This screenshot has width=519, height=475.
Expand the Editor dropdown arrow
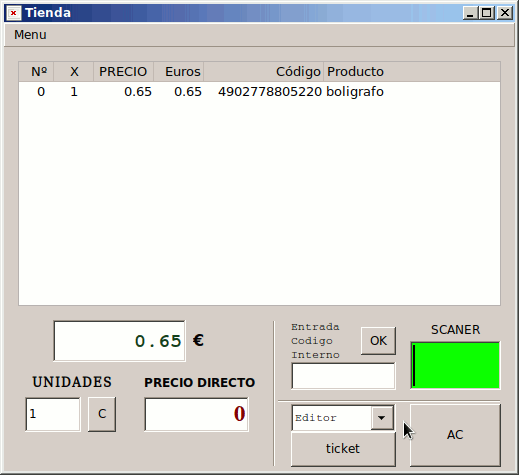pyautogui.click(x=382, y=418)
